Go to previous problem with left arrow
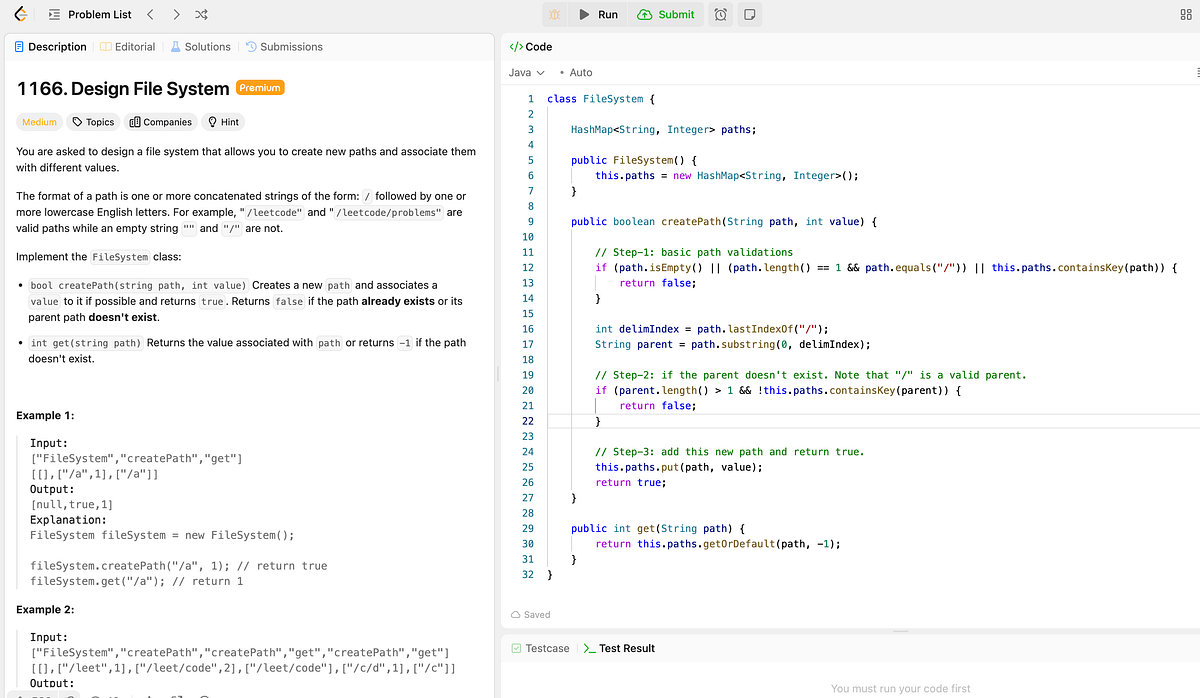 149,14
